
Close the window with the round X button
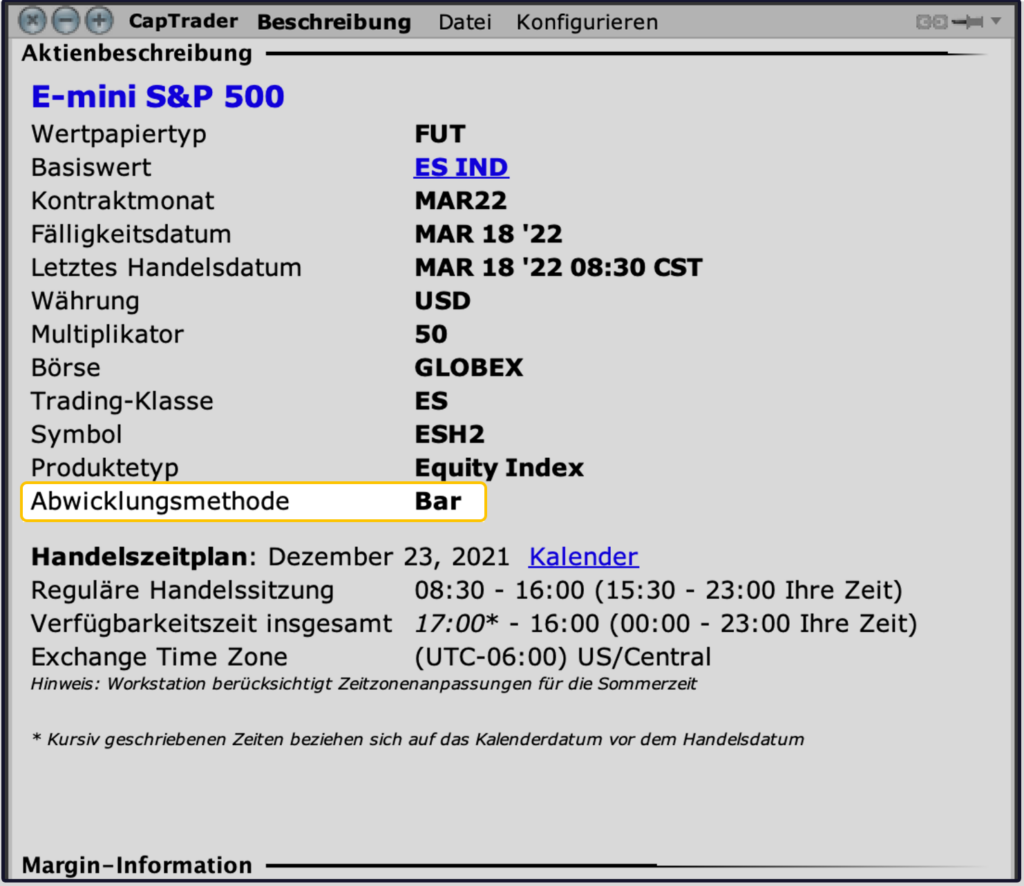point(32,21)
